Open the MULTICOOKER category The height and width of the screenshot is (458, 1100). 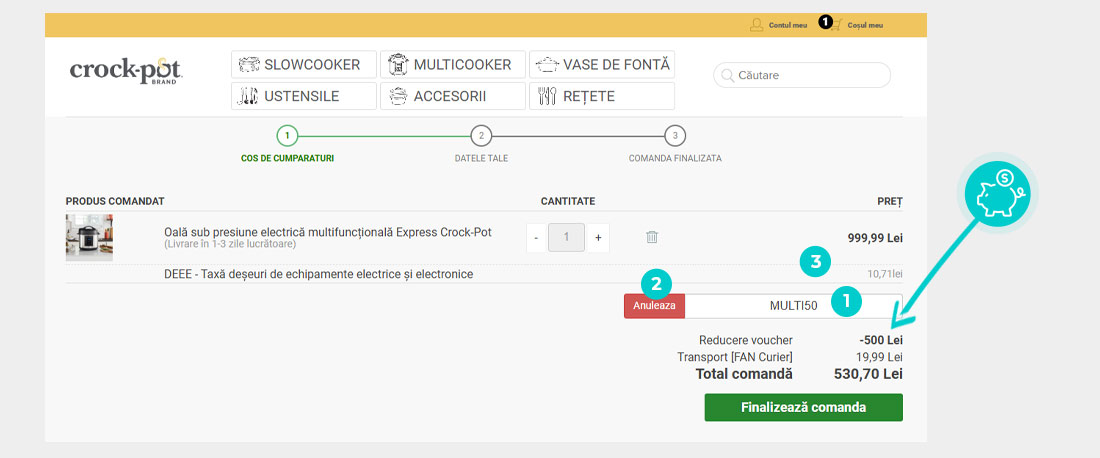point(452,65)
